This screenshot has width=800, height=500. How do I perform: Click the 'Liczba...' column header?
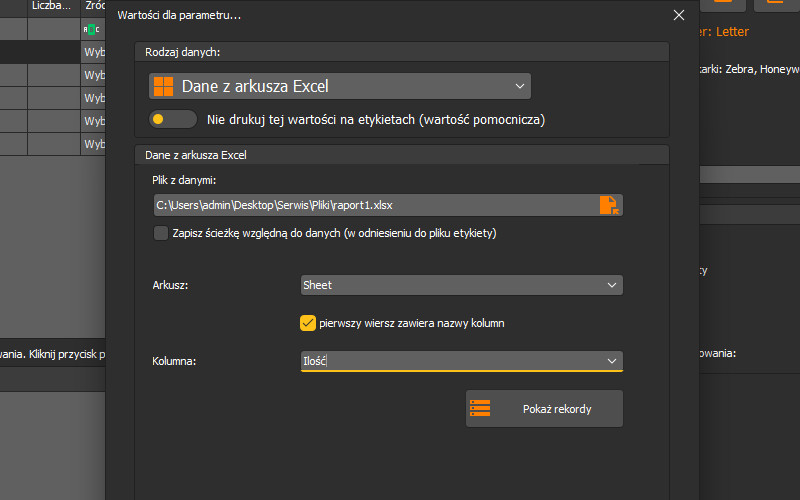coord(53,6)
